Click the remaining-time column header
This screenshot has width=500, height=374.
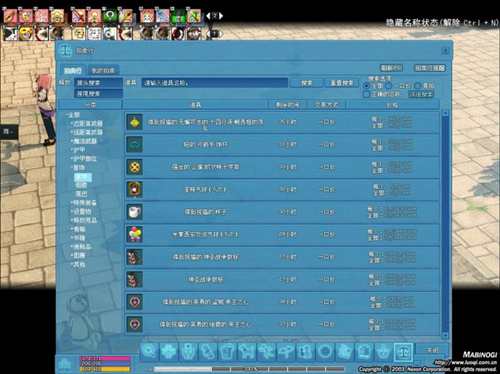coord(287,105)
